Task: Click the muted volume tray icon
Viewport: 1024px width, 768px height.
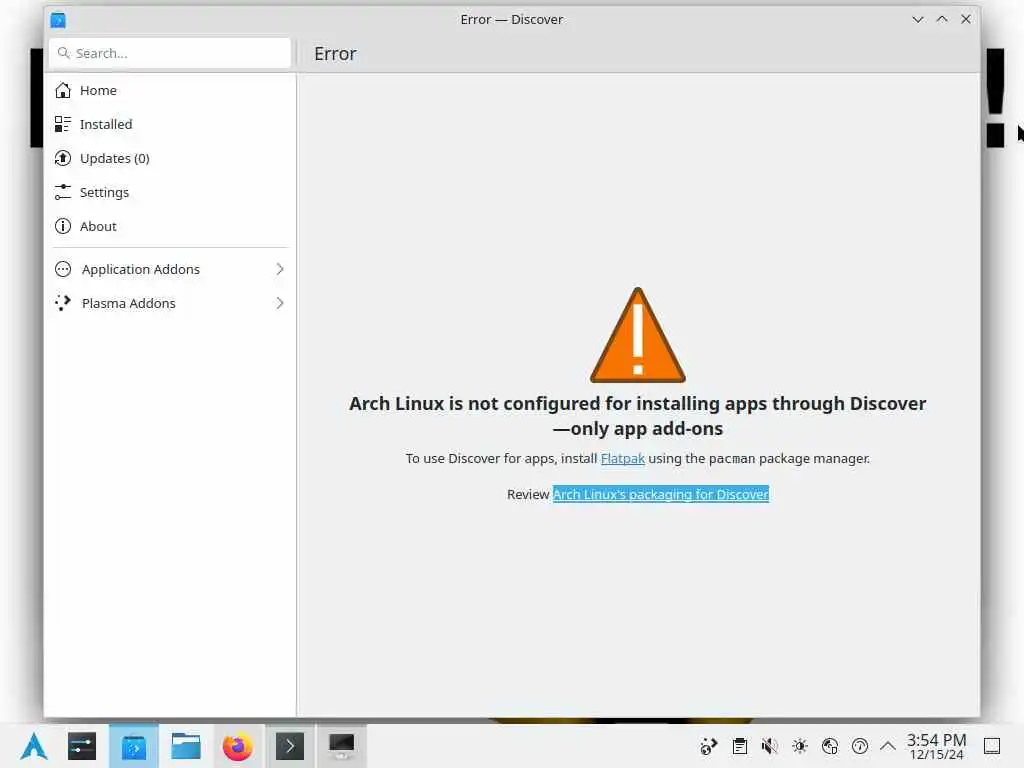Action: (770, 746)
